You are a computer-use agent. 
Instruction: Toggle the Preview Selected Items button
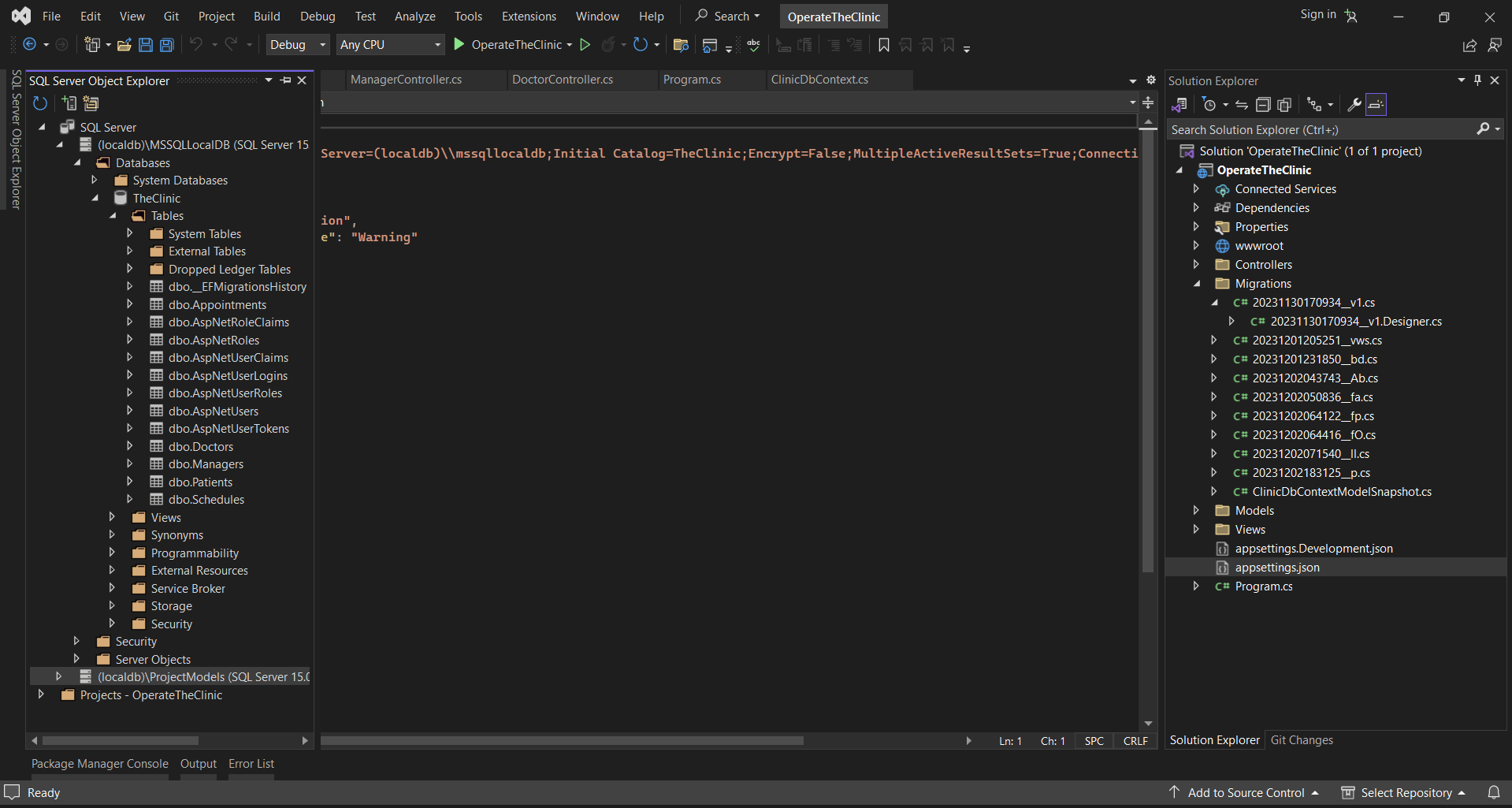pos(1376,105)
